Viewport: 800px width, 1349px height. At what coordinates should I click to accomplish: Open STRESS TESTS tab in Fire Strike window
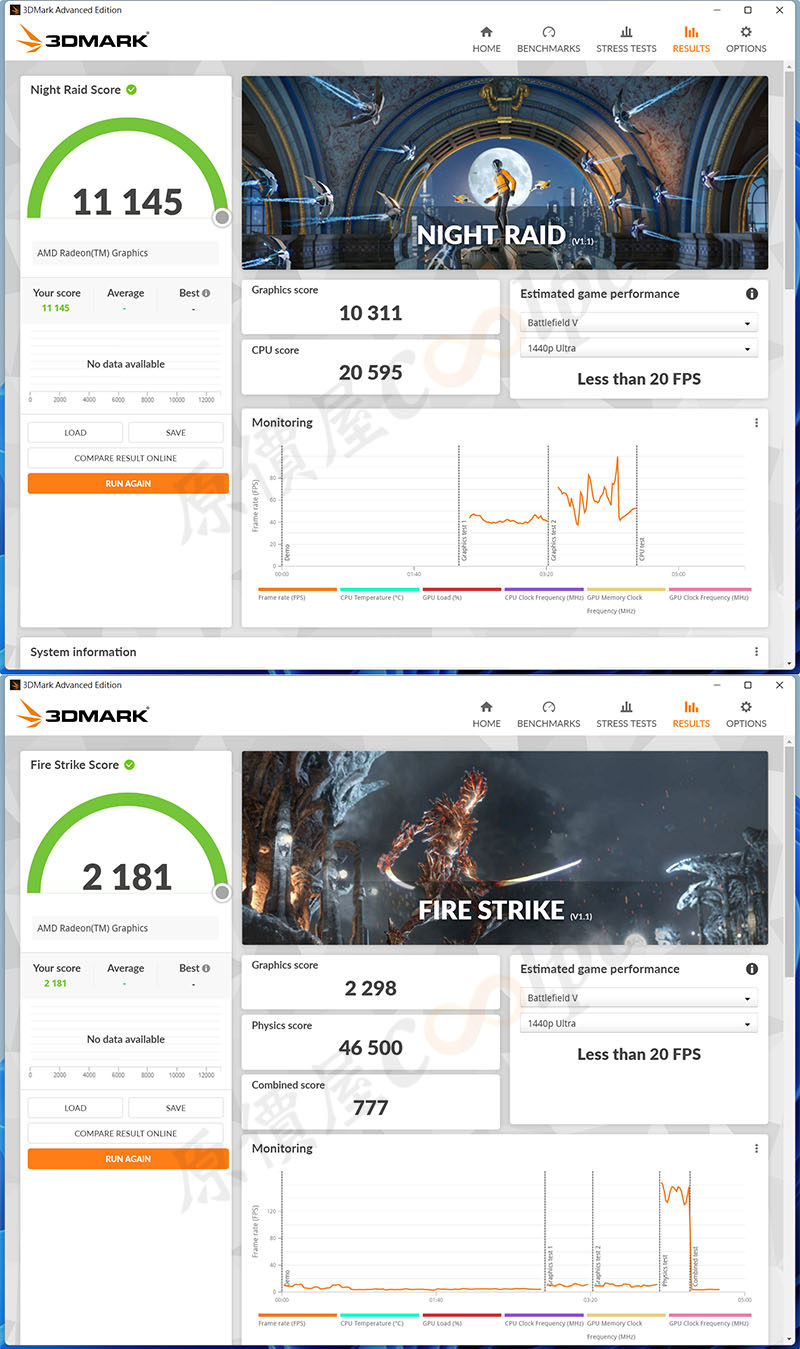click(x=626, y=715)
